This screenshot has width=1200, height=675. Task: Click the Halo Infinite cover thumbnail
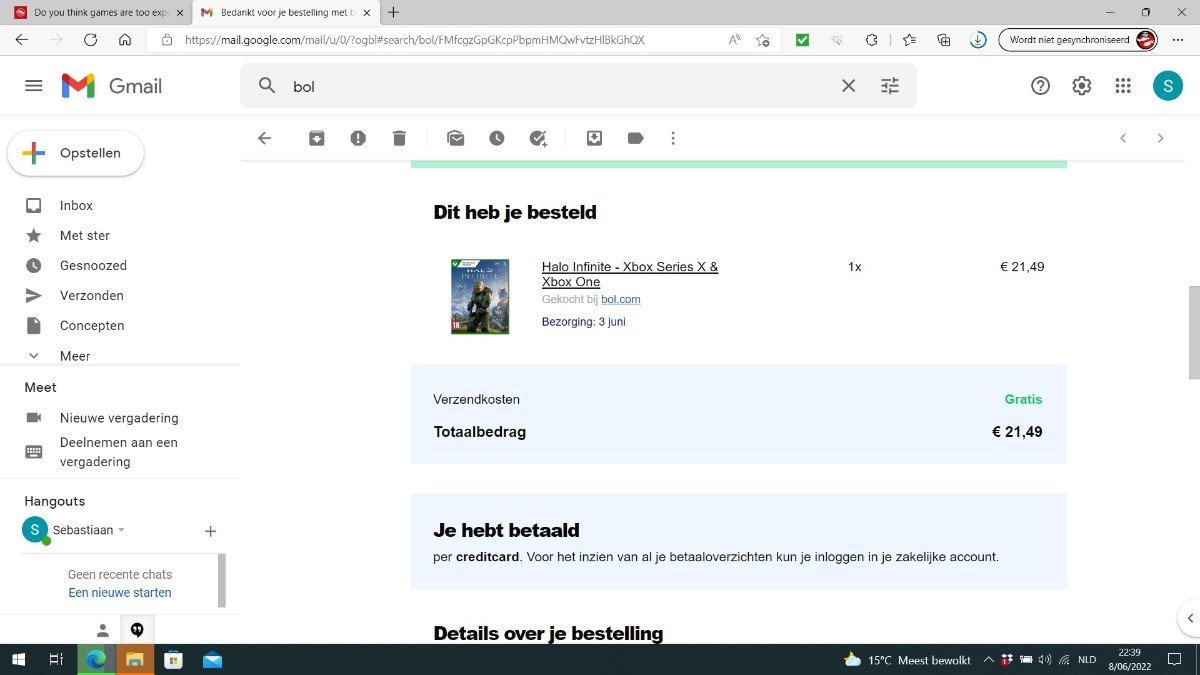click(x=480, y=296)
